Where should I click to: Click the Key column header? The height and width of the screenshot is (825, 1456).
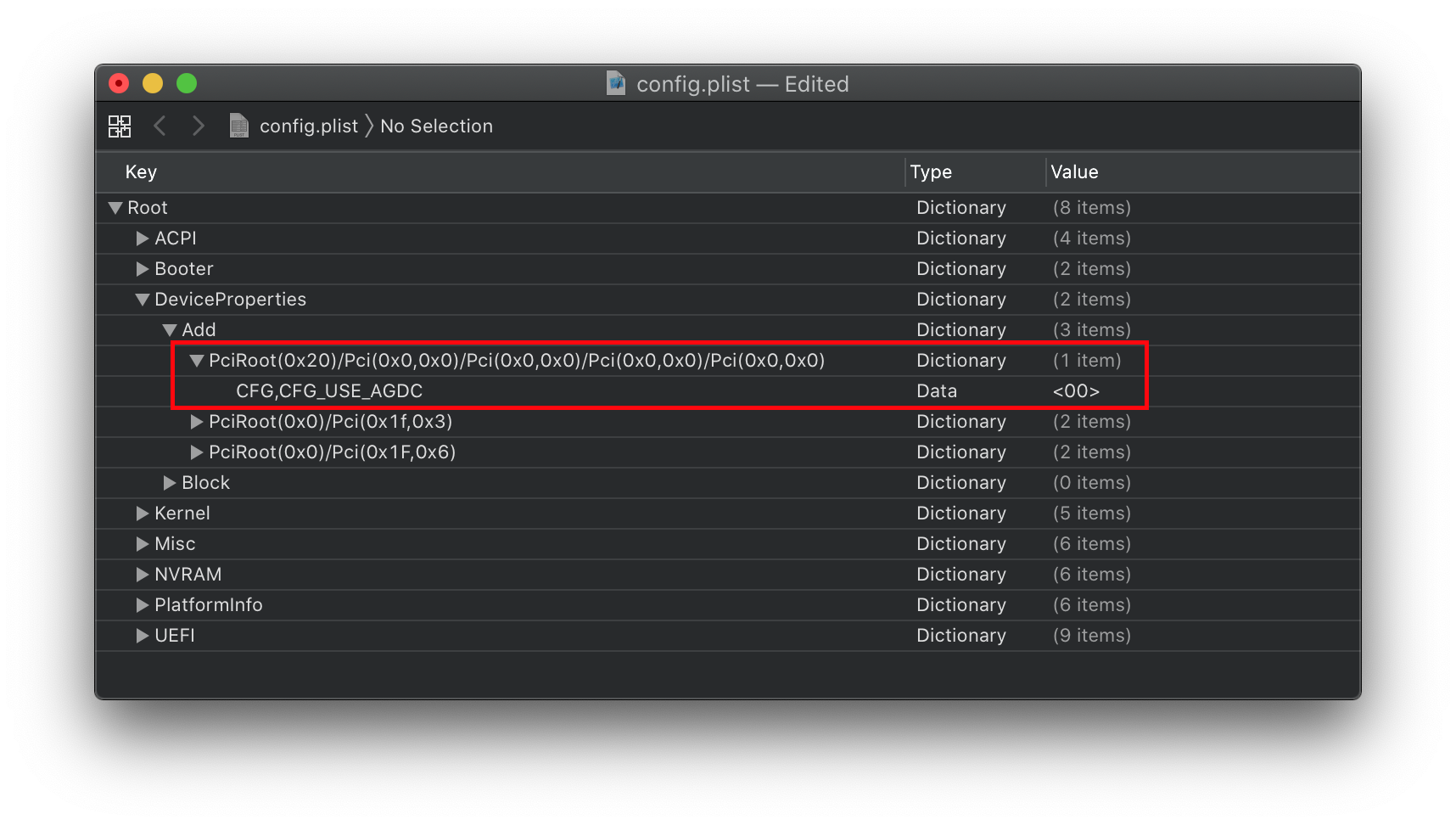(141, 172)
